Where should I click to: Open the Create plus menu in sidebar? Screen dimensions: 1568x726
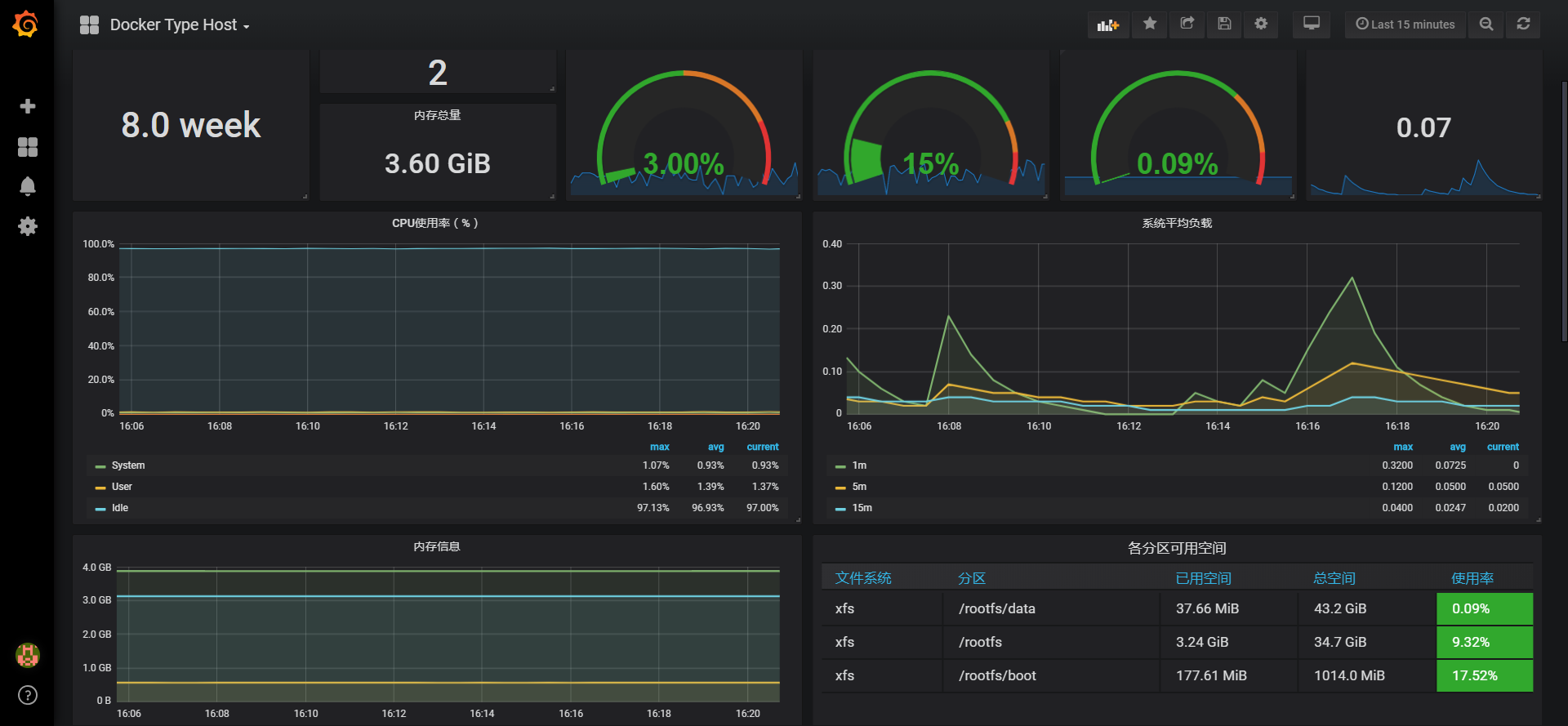(27, 106)
